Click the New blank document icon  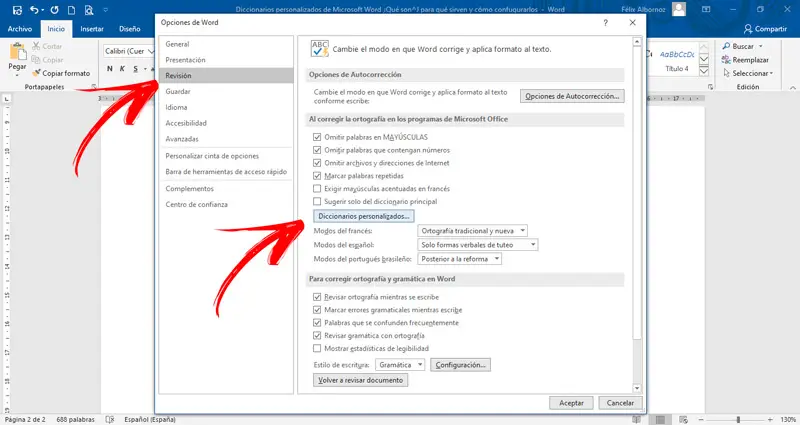[71, 10]
